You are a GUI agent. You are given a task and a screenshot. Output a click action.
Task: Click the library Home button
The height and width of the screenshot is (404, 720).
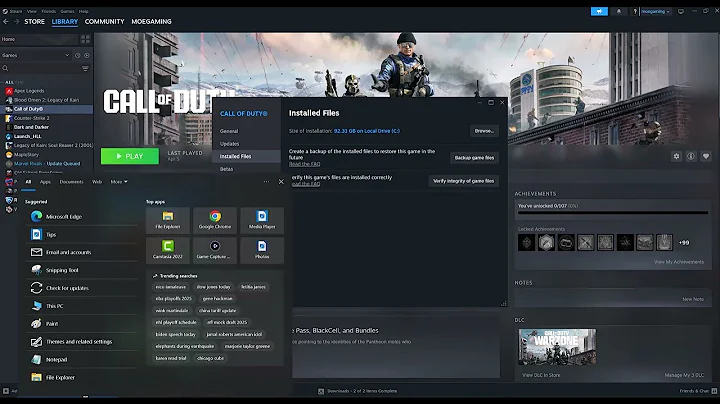click(x=39, y=39)
